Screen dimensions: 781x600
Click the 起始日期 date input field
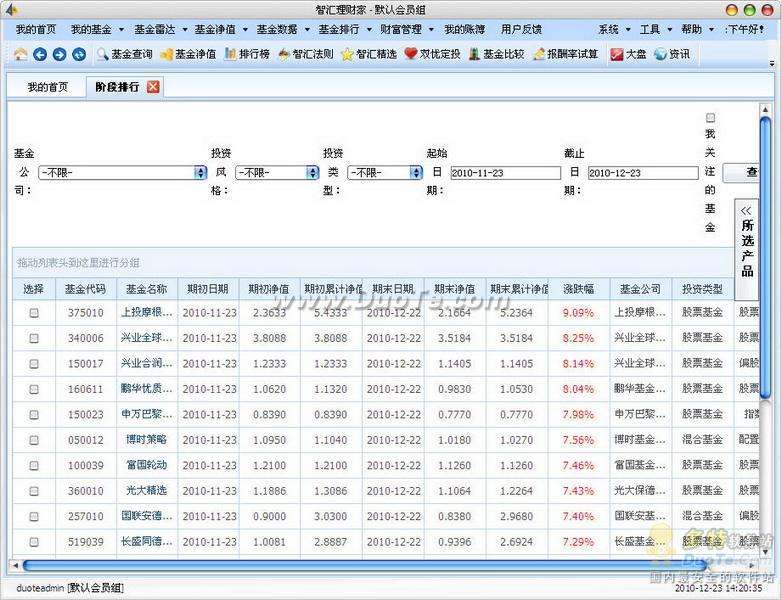point(505,173)
